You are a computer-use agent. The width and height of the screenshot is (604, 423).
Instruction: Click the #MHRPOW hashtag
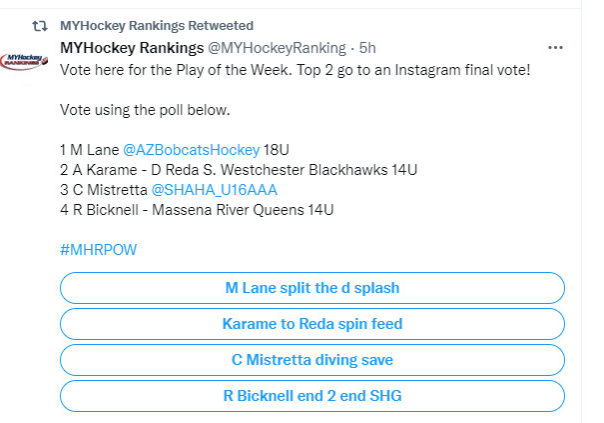[x=99, y=250]
